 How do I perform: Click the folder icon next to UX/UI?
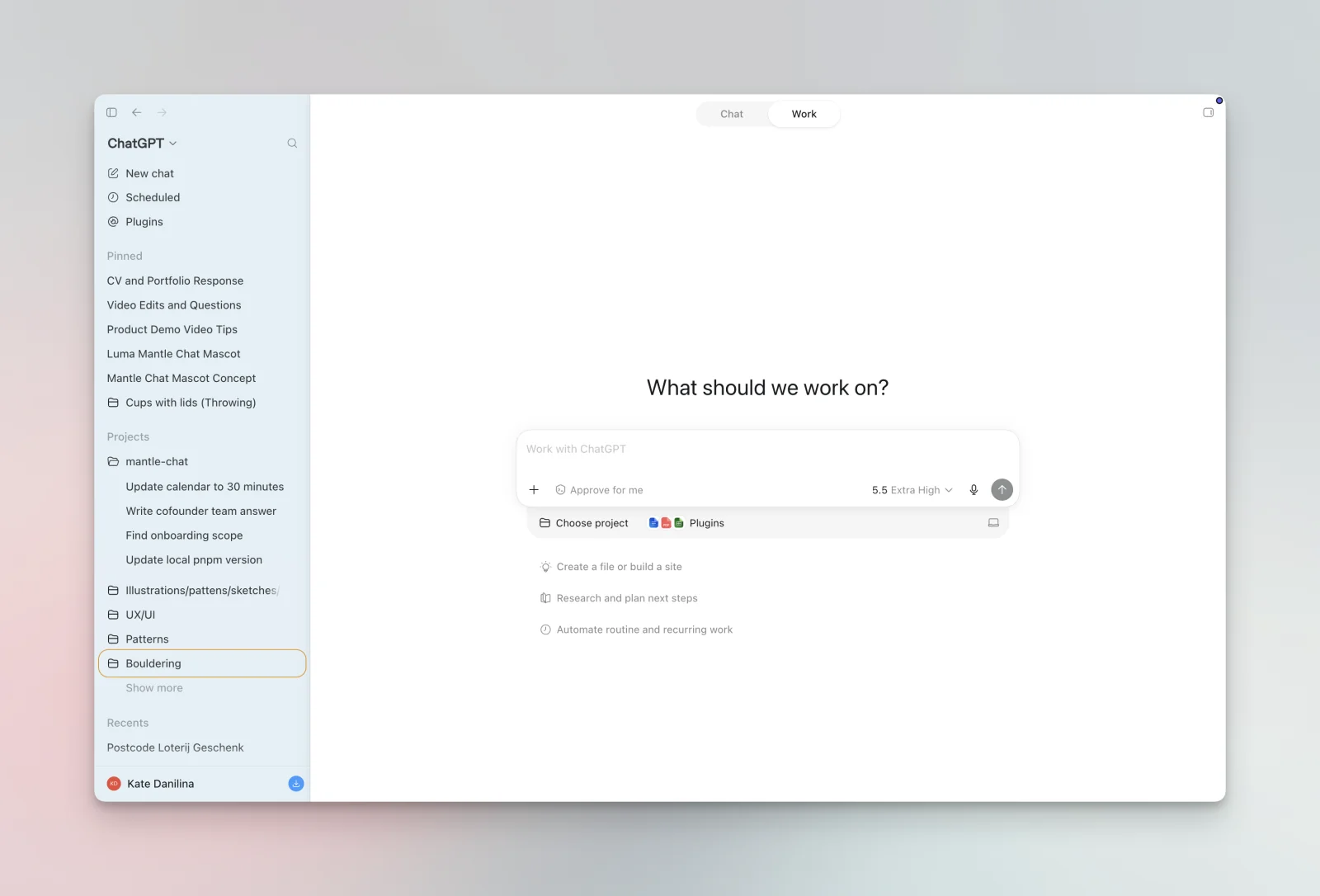[x=113, y=615]
